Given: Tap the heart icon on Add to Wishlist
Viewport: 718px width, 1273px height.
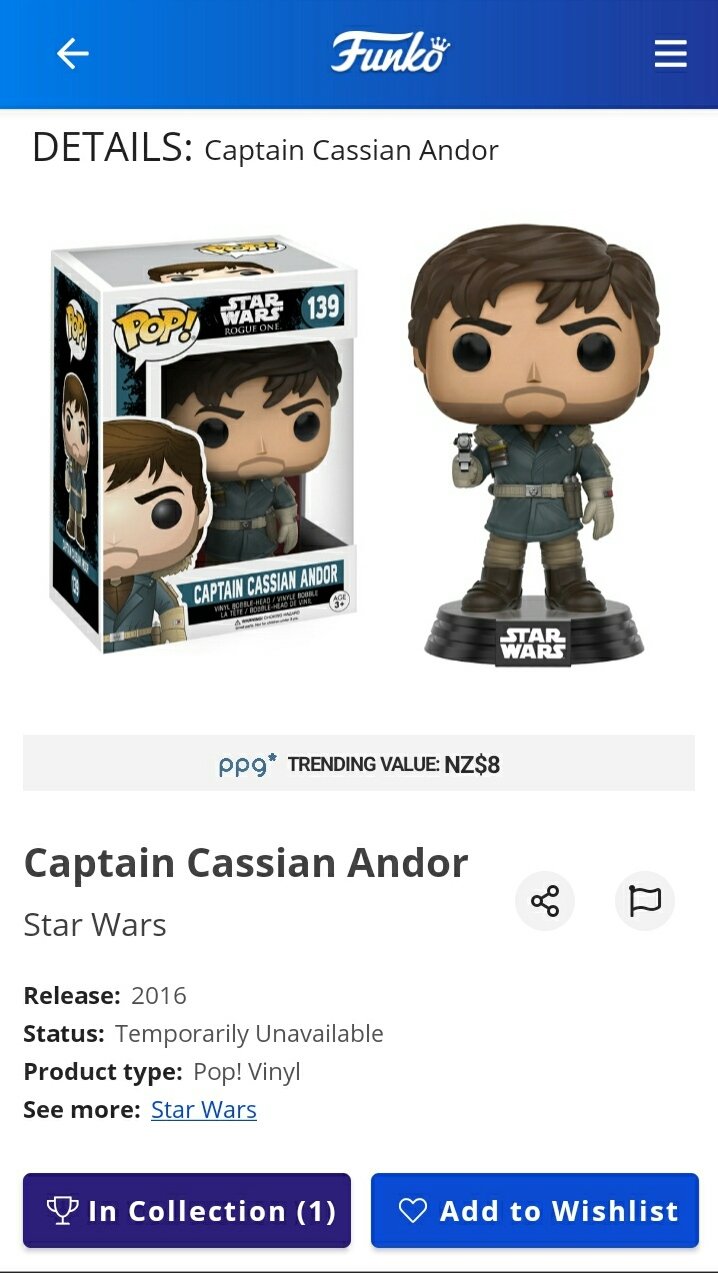Looking at the screenshot, I should (413, 1211).
